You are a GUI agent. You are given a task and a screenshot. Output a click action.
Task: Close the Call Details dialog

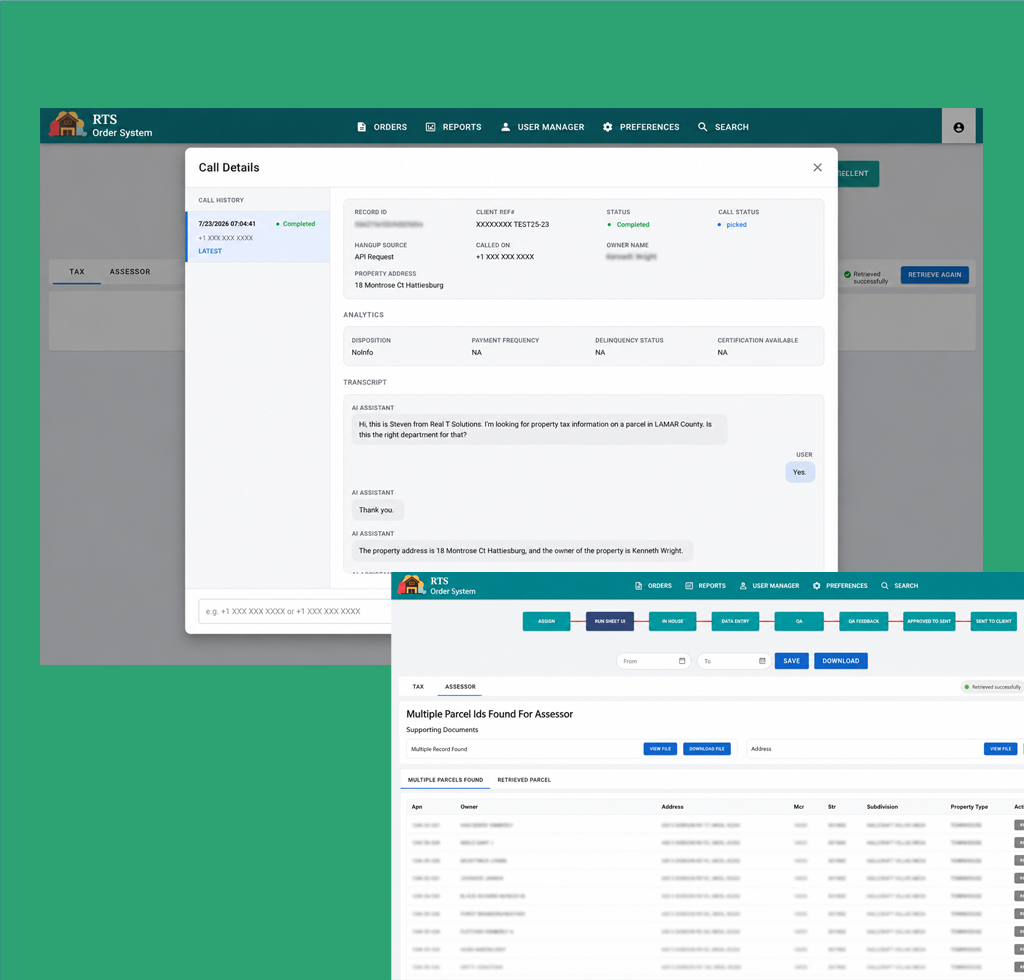click(817, 168)
